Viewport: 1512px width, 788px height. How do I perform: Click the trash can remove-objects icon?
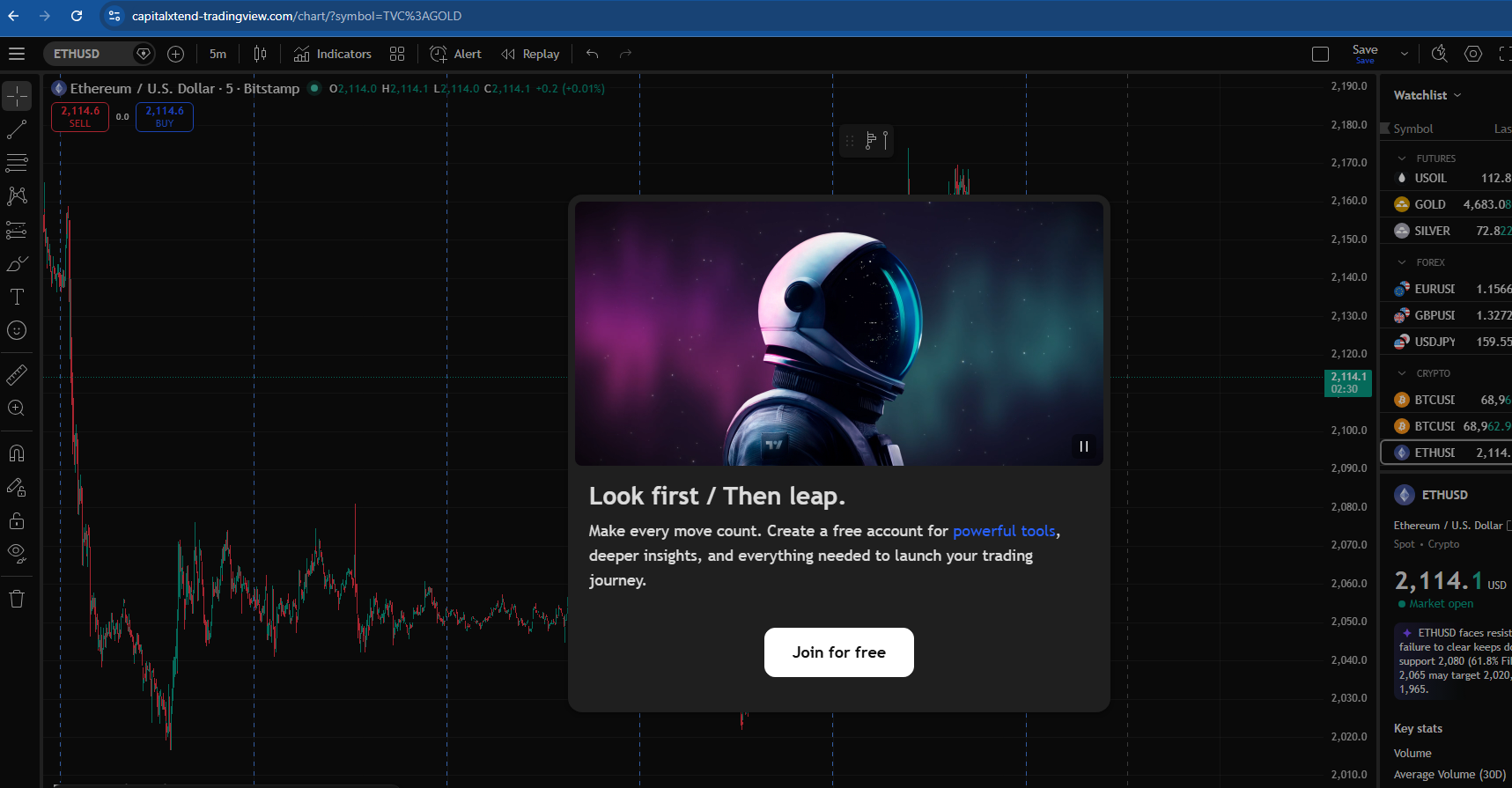click(x=17, y=600)
